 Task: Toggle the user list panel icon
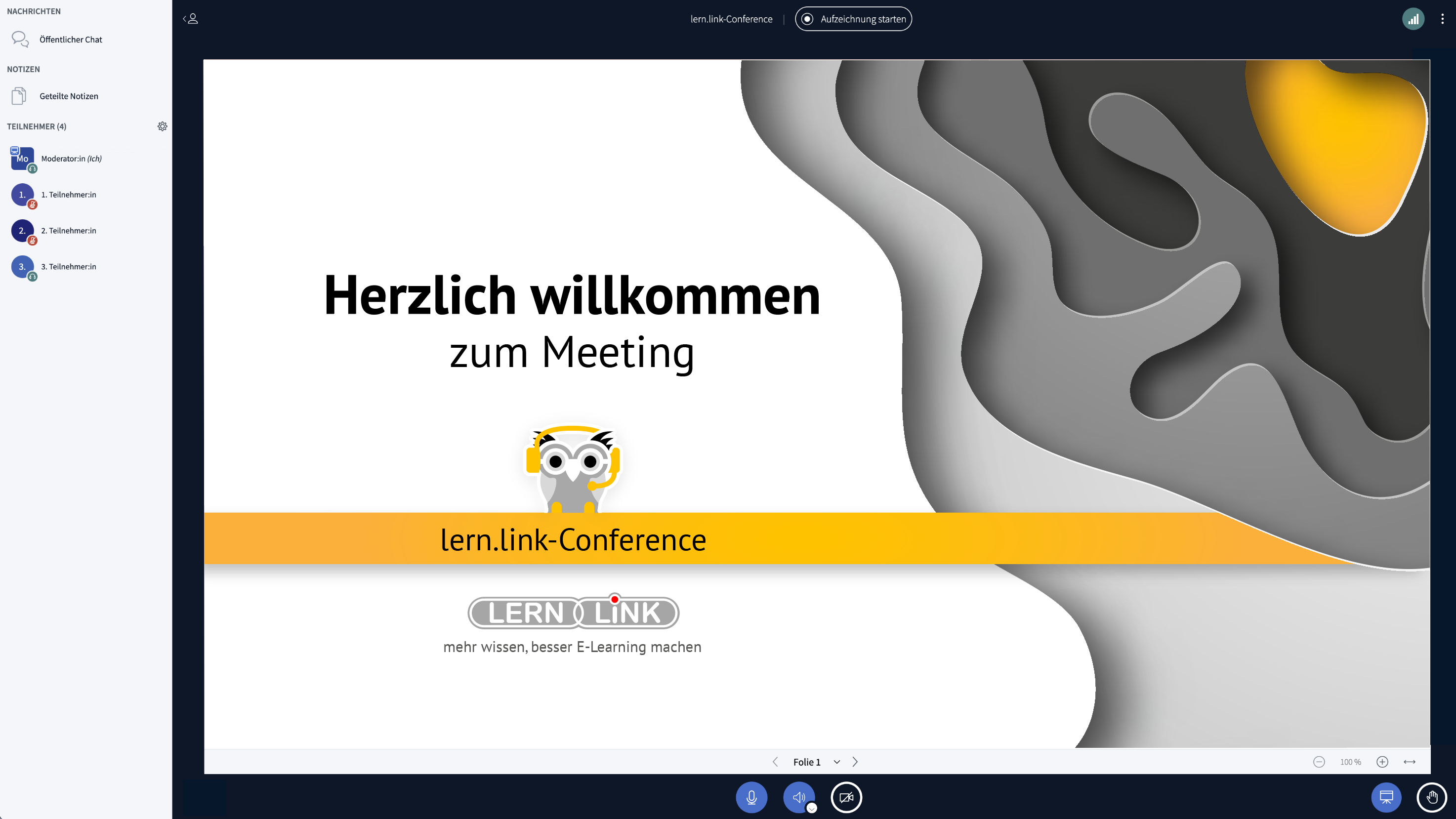tap(191, 19)
